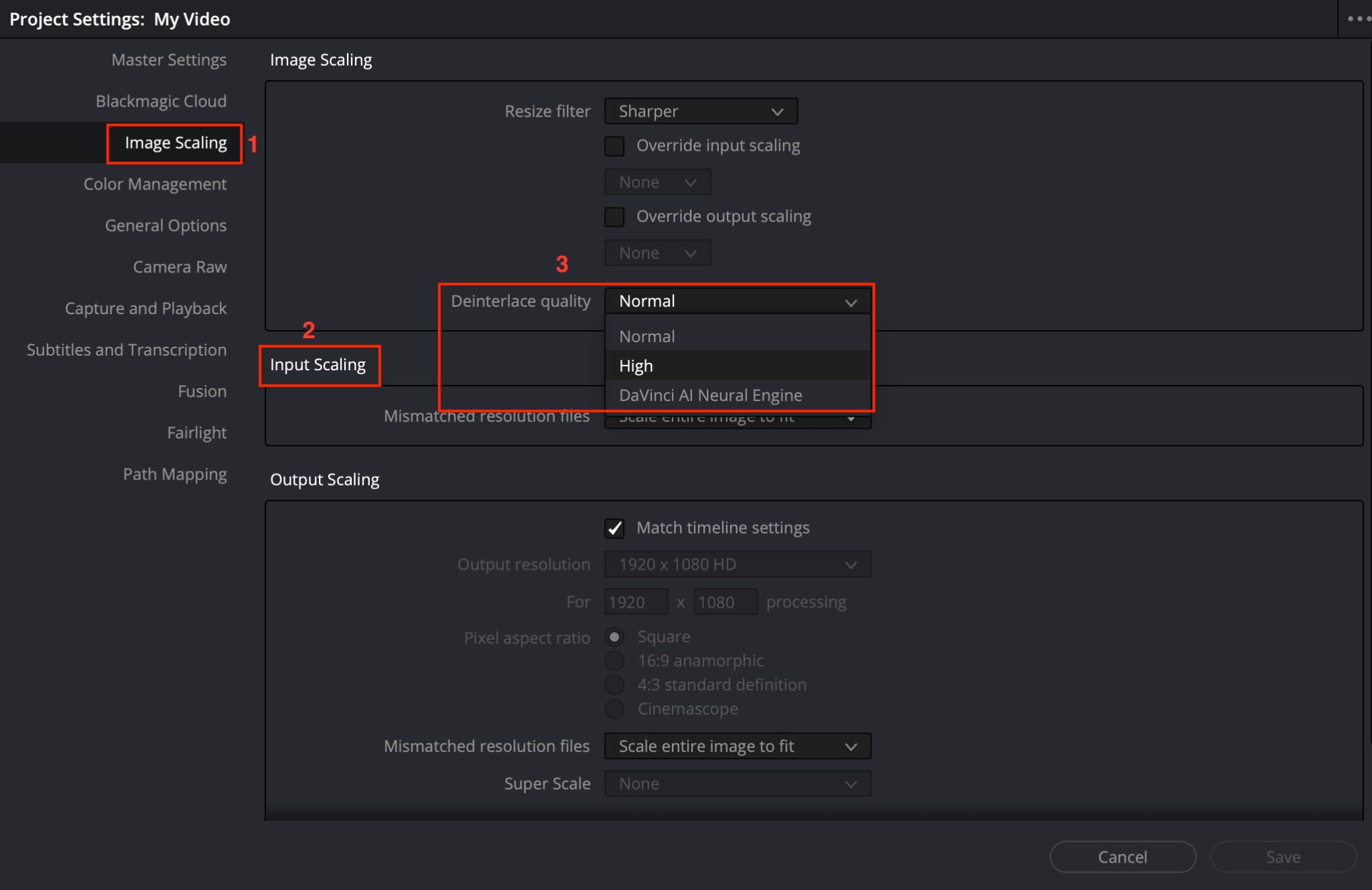Screen dimensions: 1372x890
Task: Click the Save button
Action: pos(1282,857)
